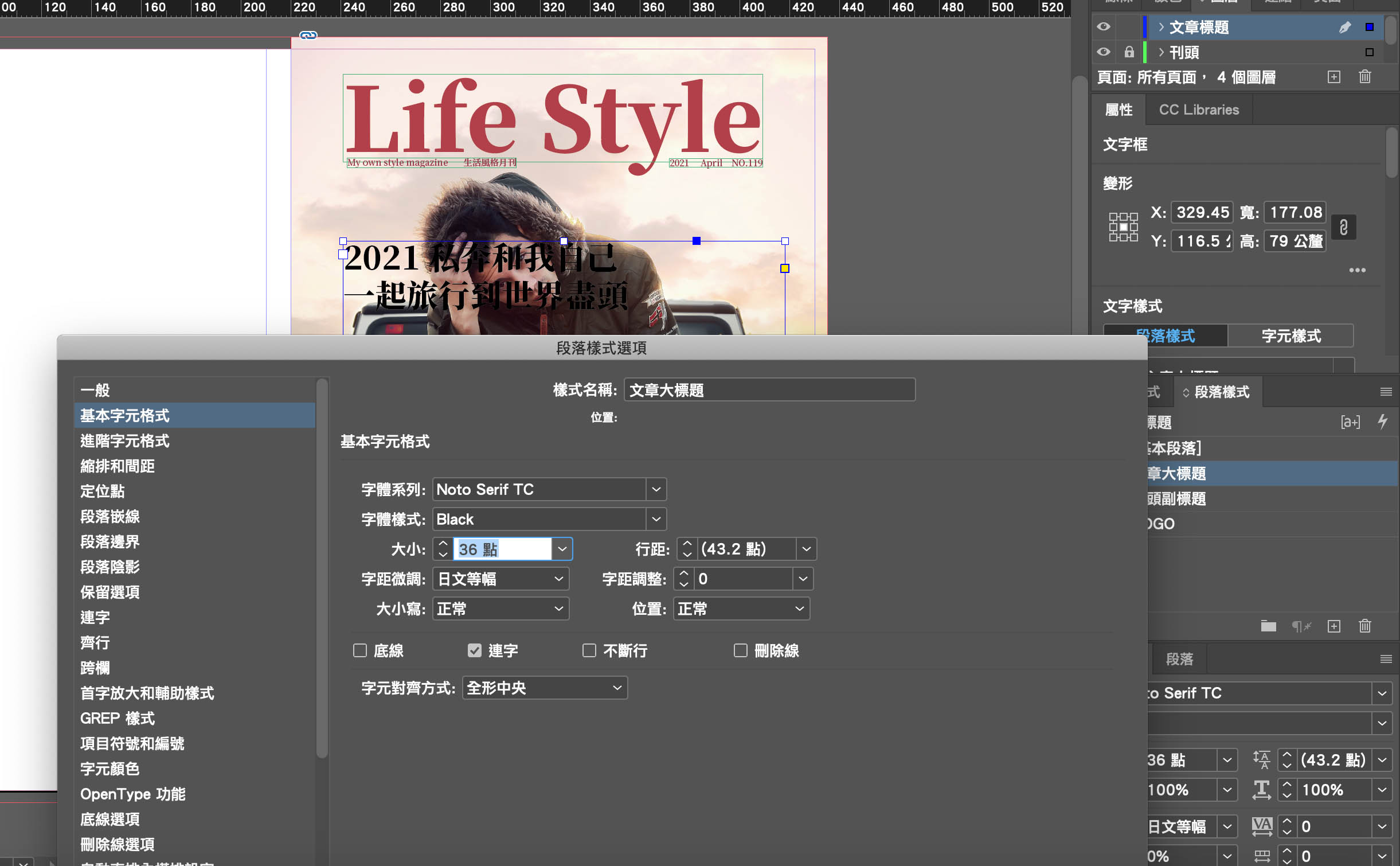The image size is (1400, 866).
Task: Open the 字體系列 Noto Serif TC dropdown
Action: (x=656, y=489)
